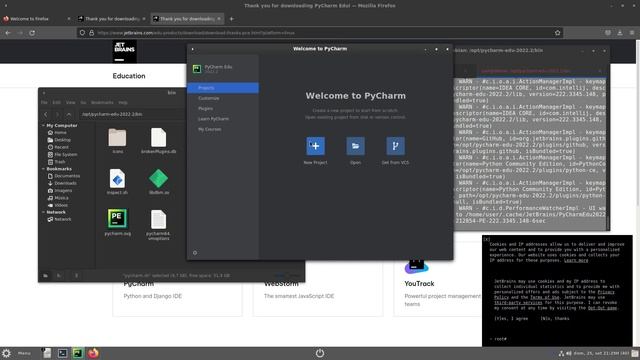This screenshot has width=640, height=360.
Task: Open the Customize section in PyCharm
Action: (209, 98)
